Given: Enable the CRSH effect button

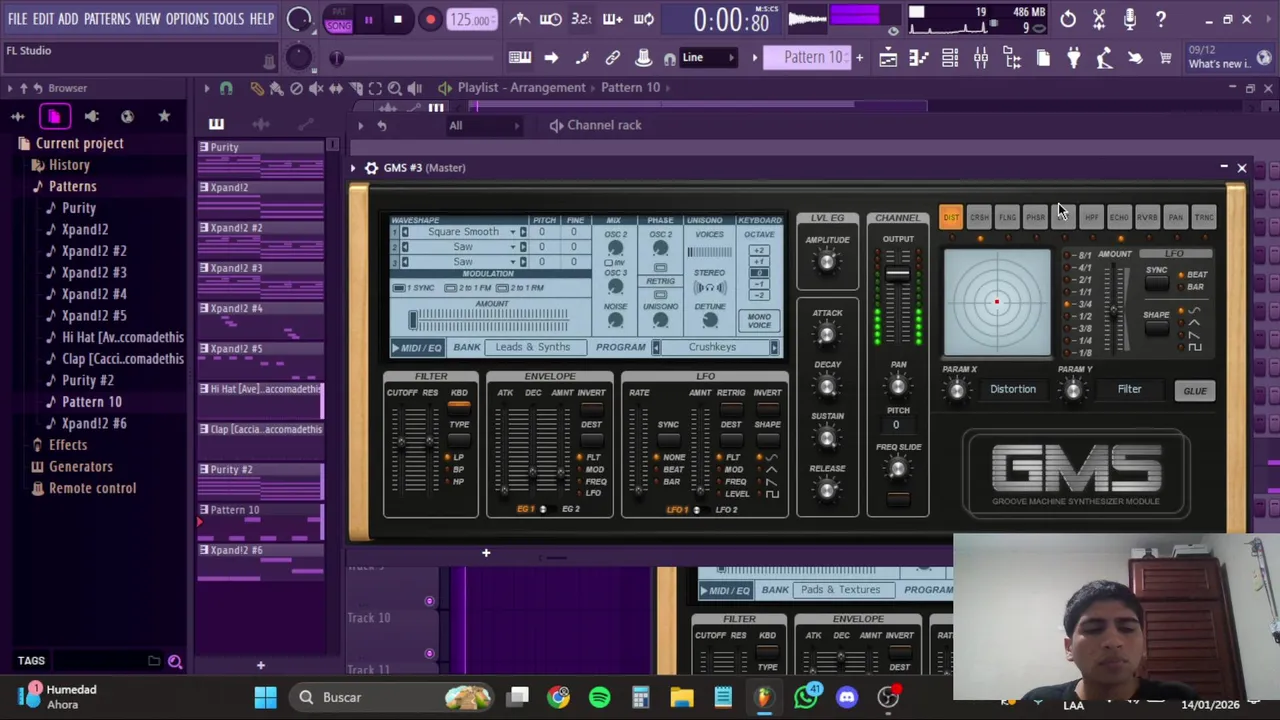Looking at the screenshot, I should point(979,217).
